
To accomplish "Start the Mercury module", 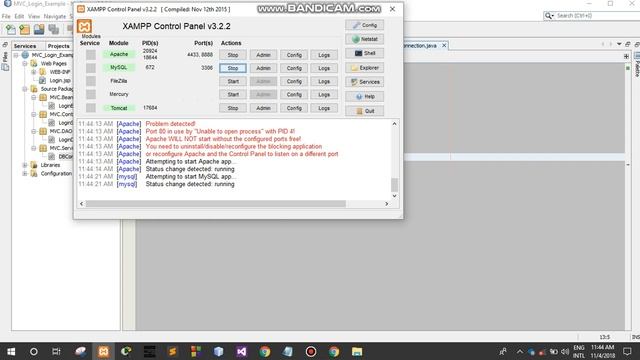I will (x=233, y=94).
